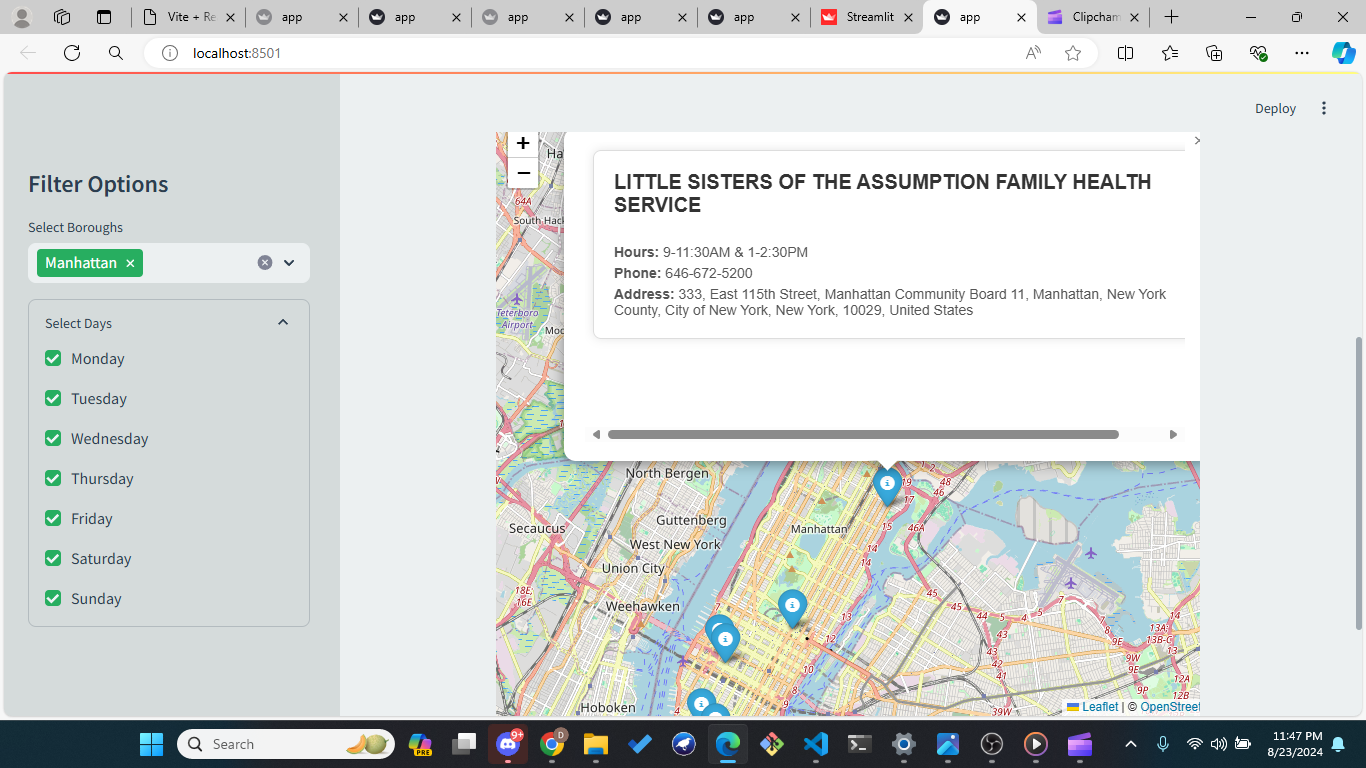Screen dimensions: 1366x768
Task: Open Browser essentials heart icon
Action: [1258, 53]
